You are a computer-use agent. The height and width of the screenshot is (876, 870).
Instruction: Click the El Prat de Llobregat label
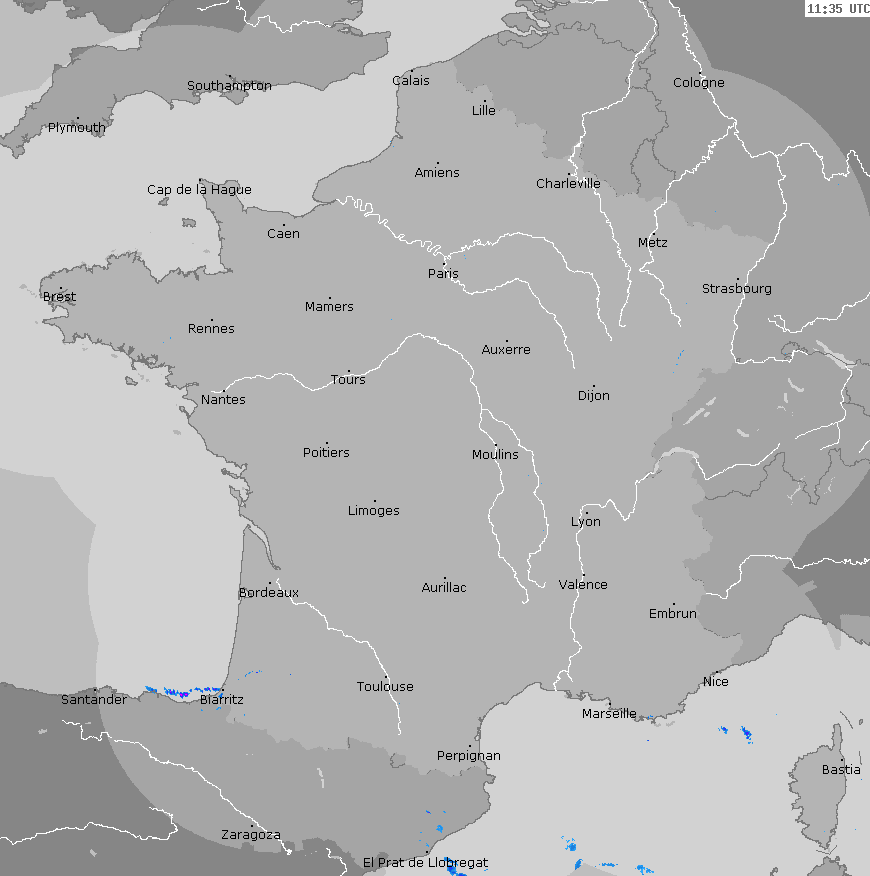(x=425, y=862)
